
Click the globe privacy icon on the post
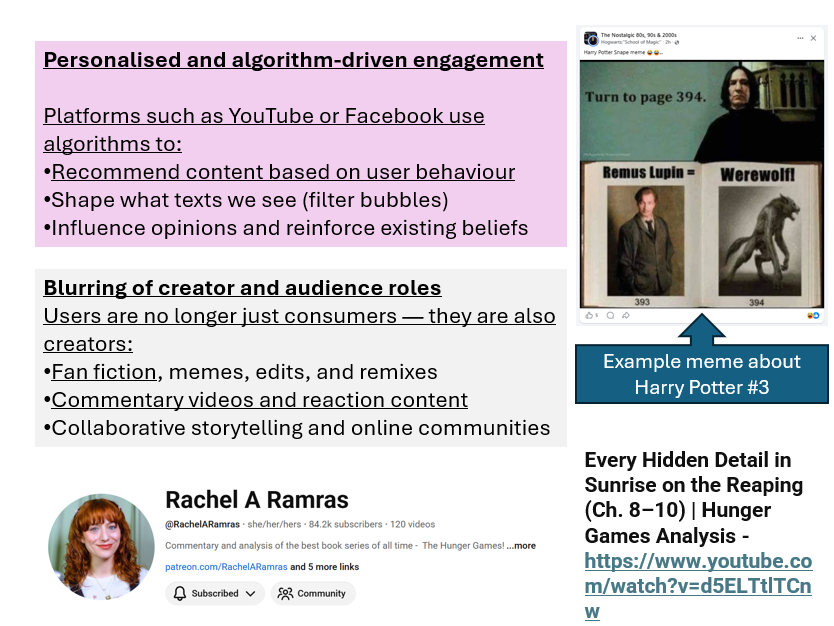tap(677, 43)
